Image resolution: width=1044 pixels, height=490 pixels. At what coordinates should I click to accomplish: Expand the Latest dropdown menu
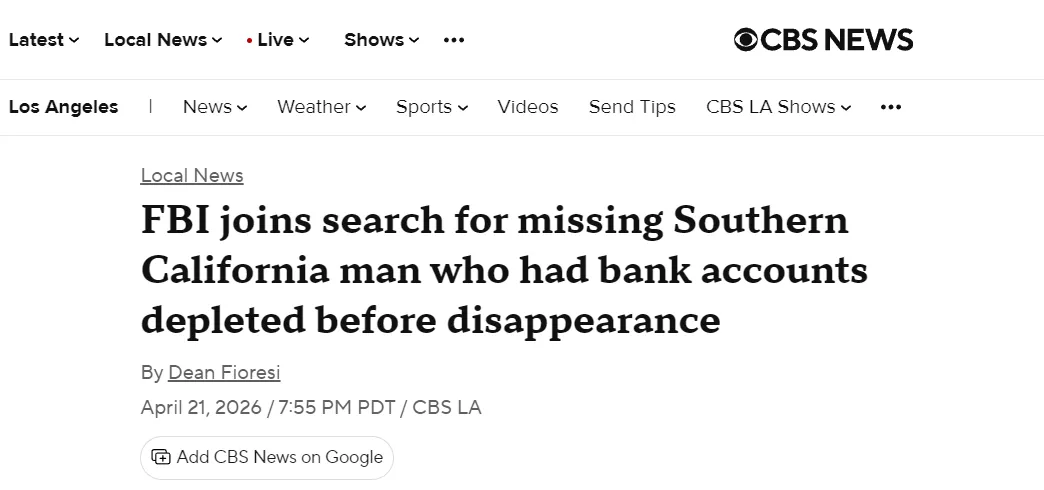43,40
